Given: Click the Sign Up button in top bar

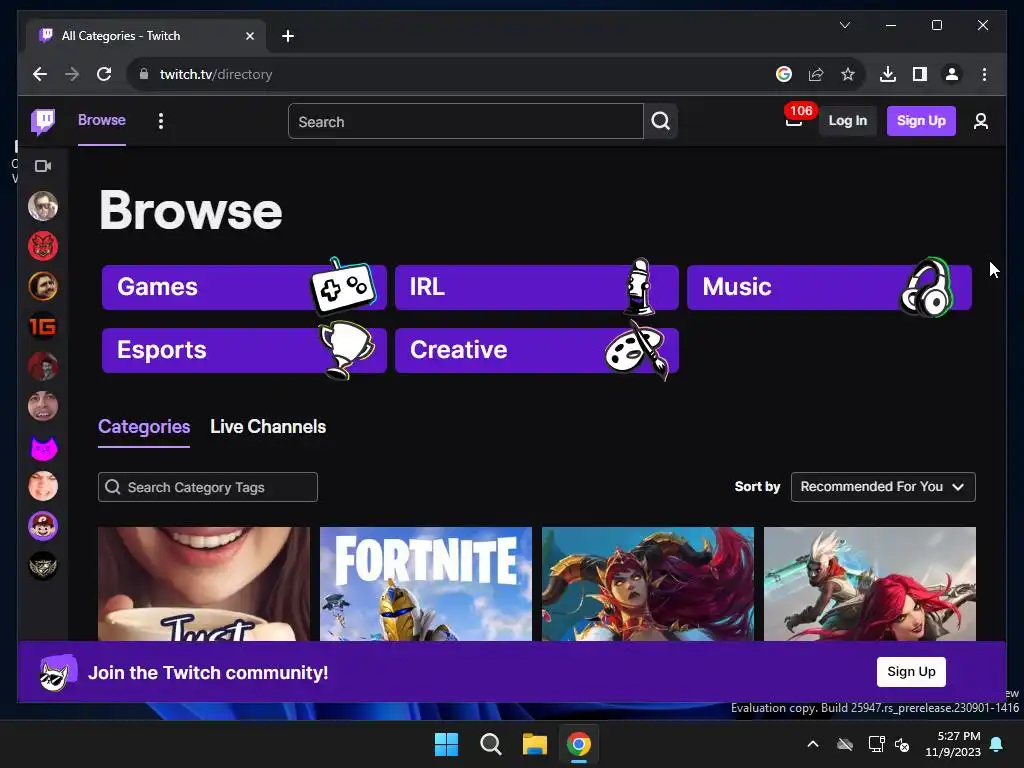Looking at the screenshot, I should click(x=921, y=121).
